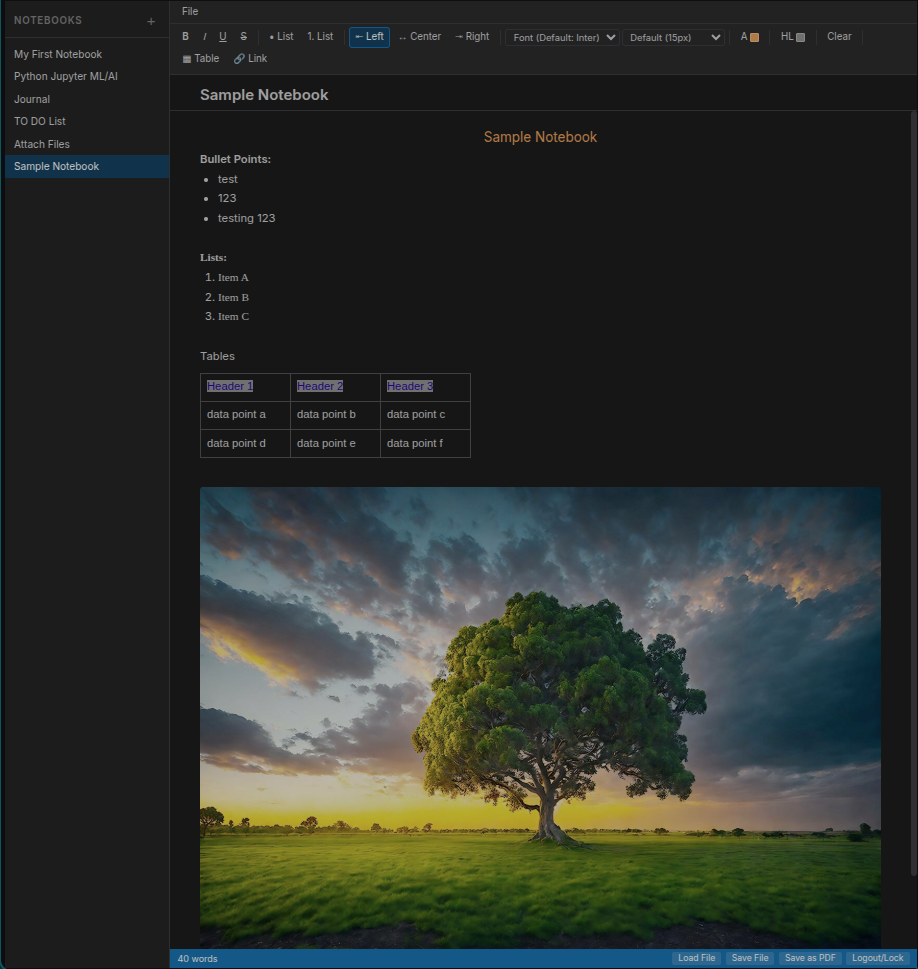Click bullet item 'test'

(x=227, y=179)
